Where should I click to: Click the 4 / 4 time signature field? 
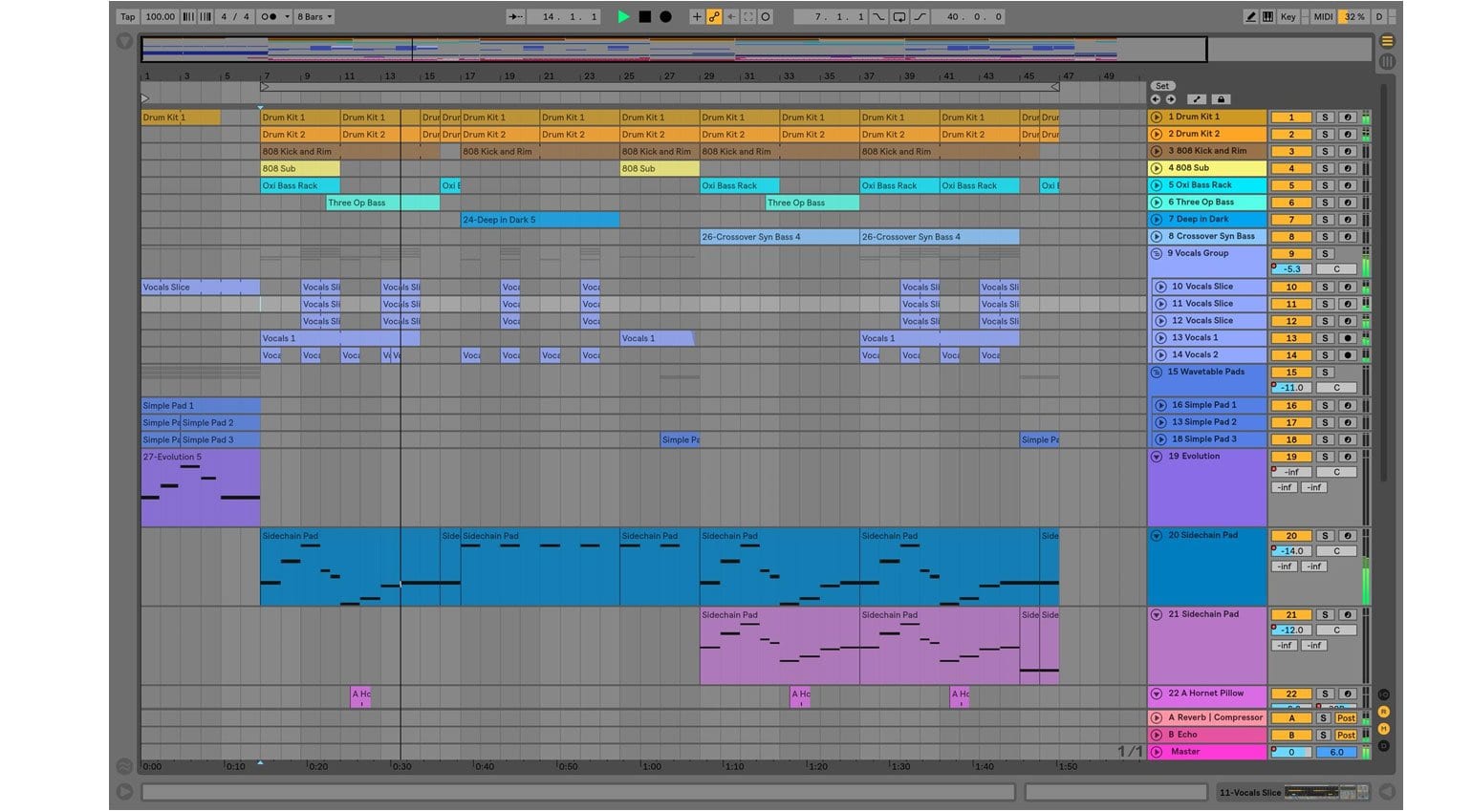pos(235,16)
